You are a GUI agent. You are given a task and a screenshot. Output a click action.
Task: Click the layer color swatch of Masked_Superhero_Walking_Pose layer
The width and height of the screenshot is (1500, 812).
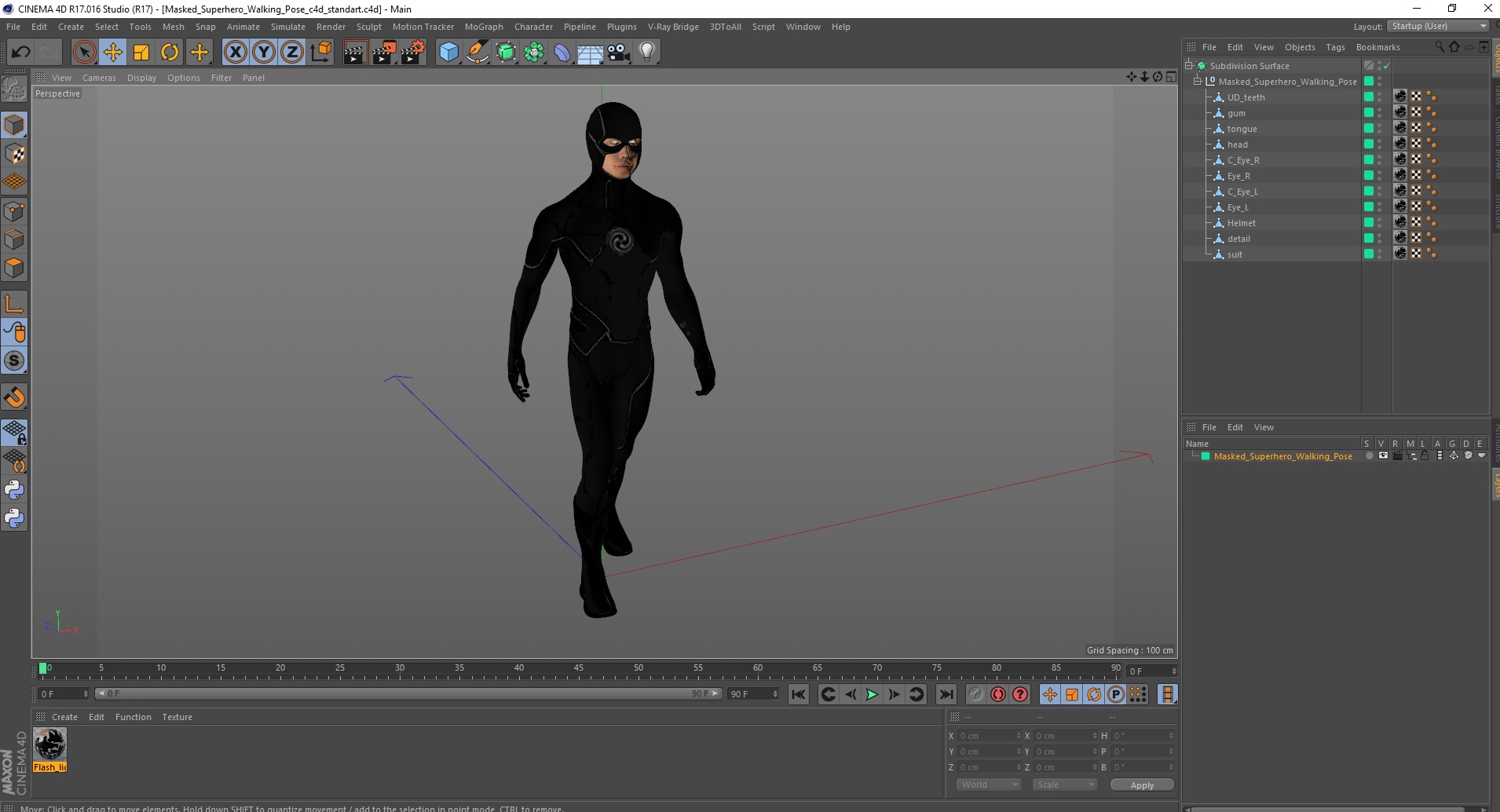tap(1205, 456)
